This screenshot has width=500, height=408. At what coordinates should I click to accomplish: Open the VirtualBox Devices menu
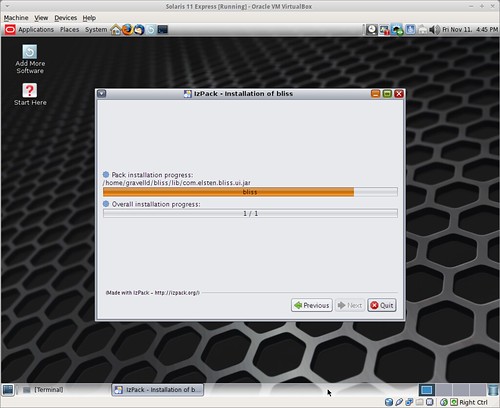66,18
